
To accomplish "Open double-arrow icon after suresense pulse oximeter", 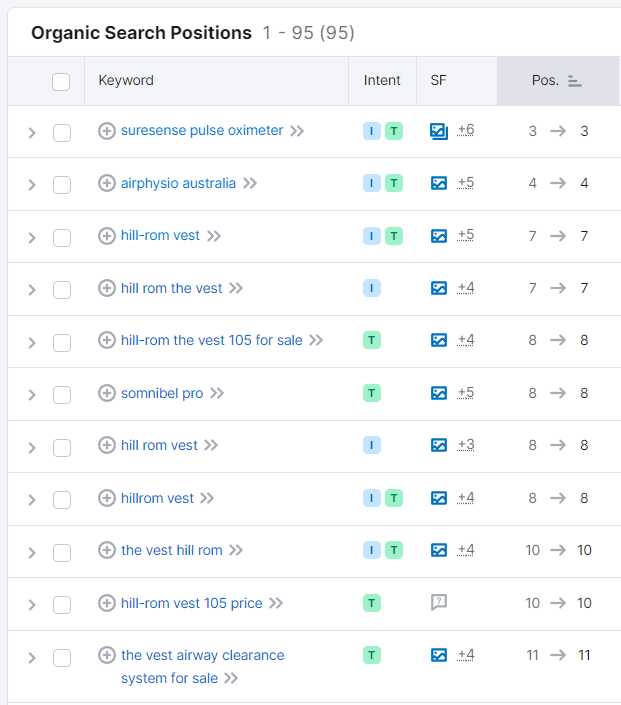I will coord(297,131).
